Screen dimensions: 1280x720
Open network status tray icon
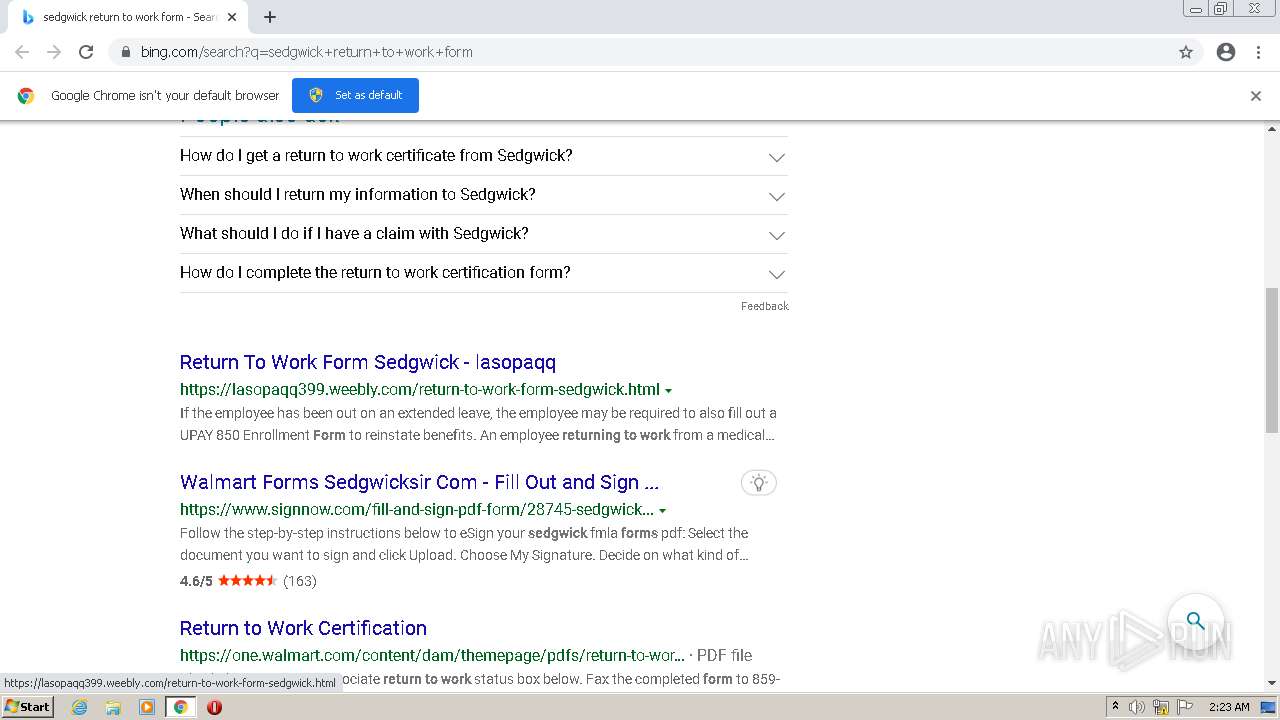point(1161,707)
